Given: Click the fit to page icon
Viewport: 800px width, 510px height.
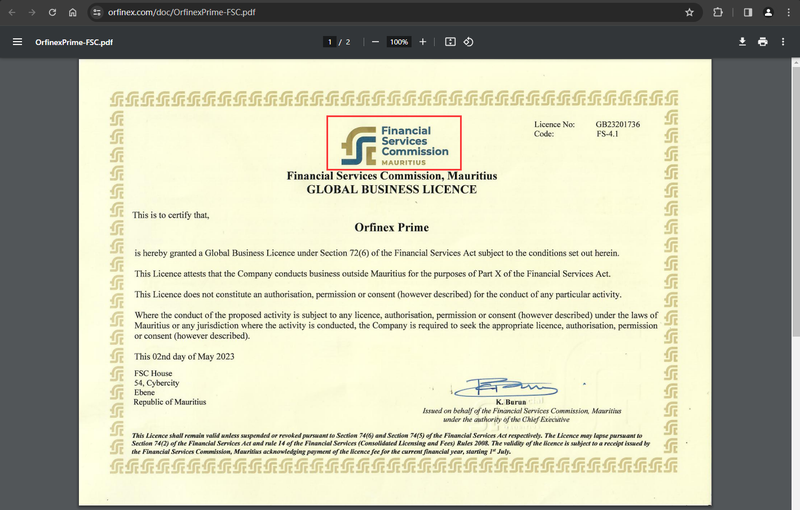Looking at the screenshot, I should pyautogui.click(x=450, y=42).
